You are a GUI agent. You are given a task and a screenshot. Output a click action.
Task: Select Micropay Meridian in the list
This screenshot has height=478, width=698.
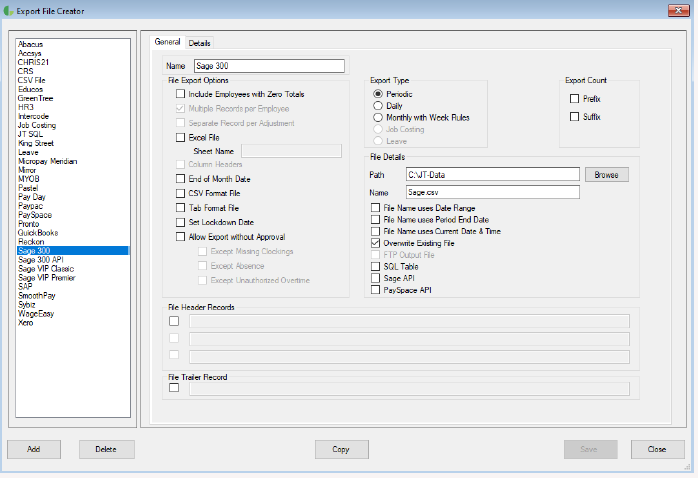73,161
